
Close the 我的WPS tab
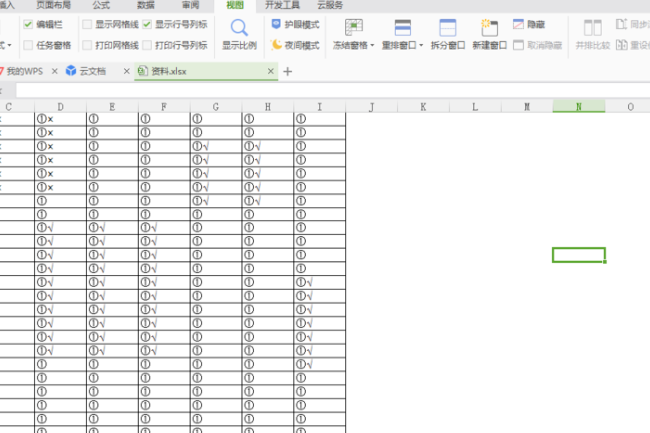(x=54, y=71)
